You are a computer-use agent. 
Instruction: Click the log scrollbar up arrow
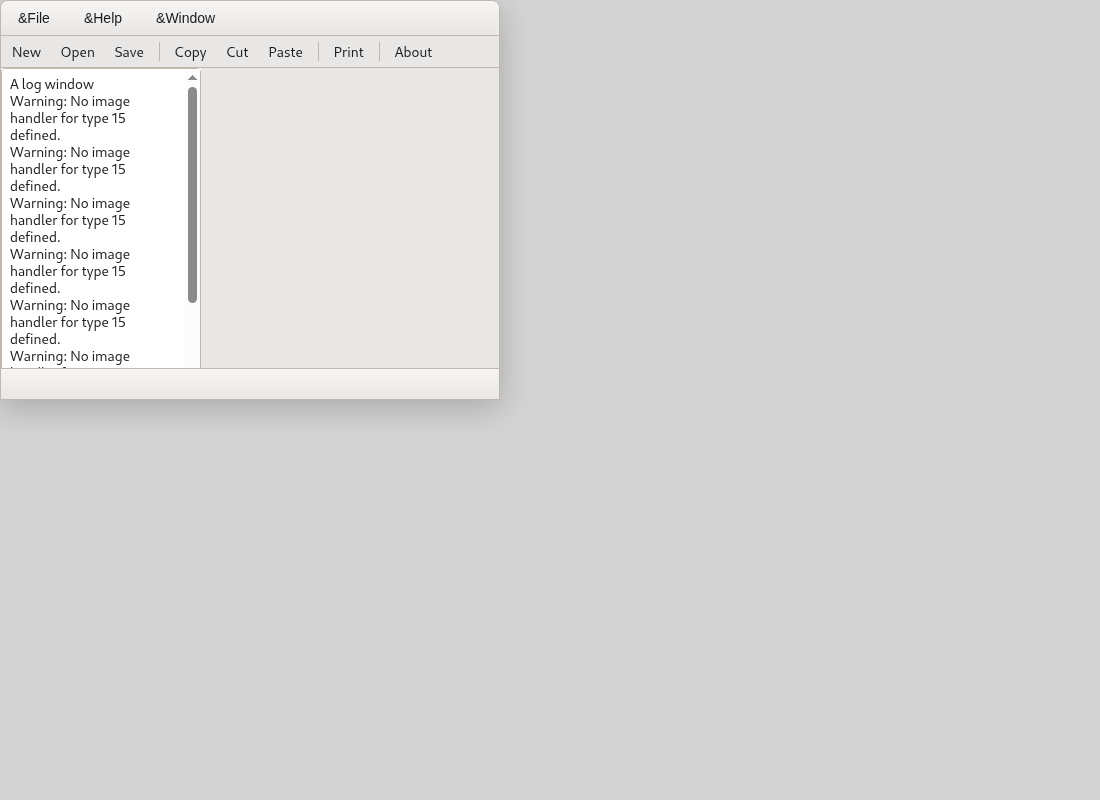192,78
